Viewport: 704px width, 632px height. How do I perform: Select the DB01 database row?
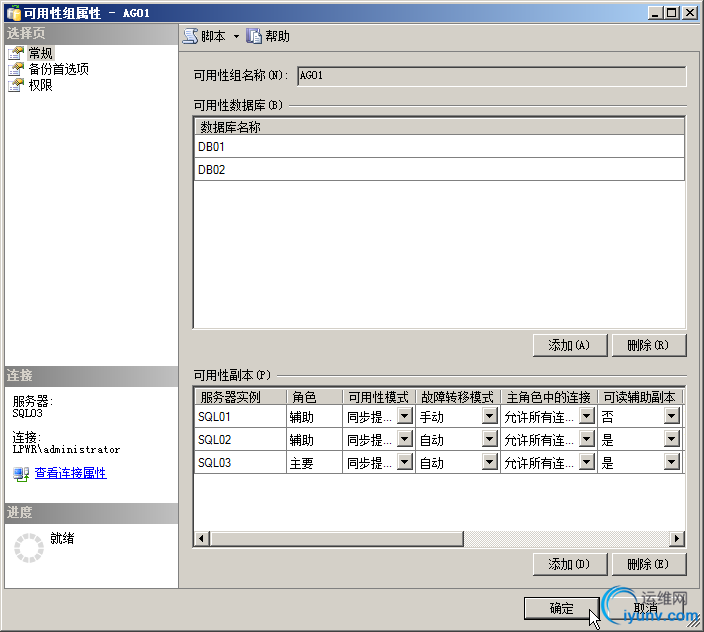point(439,146)
